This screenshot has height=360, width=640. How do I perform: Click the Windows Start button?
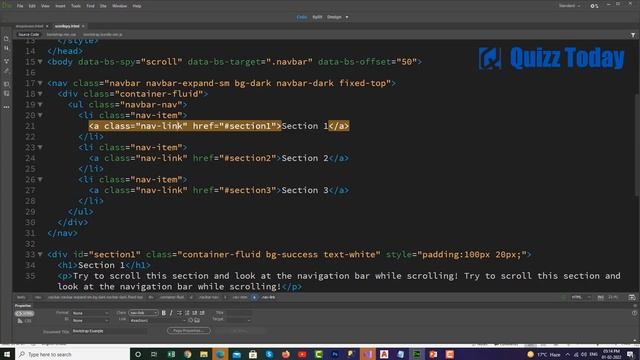point(7,354)
